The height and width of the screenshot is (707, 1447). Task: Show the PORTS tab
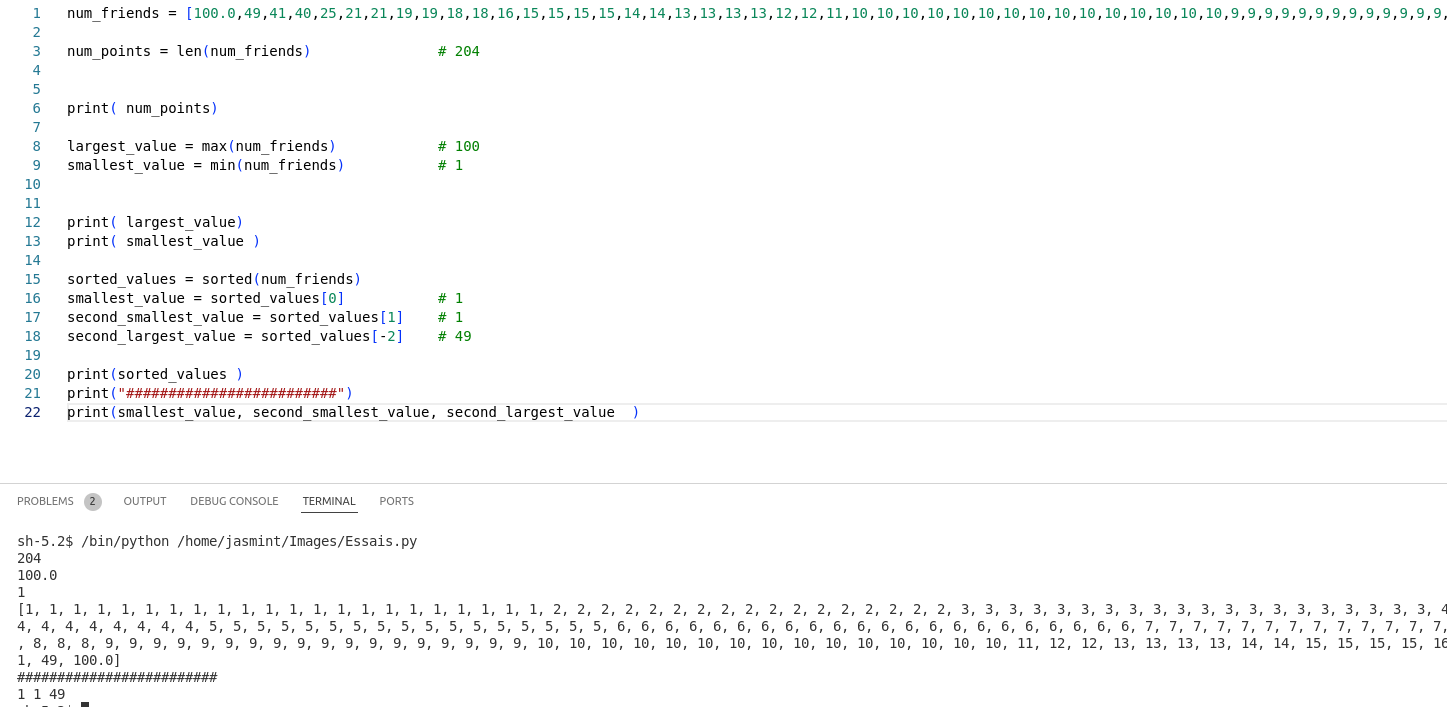(x=396, y=501)
